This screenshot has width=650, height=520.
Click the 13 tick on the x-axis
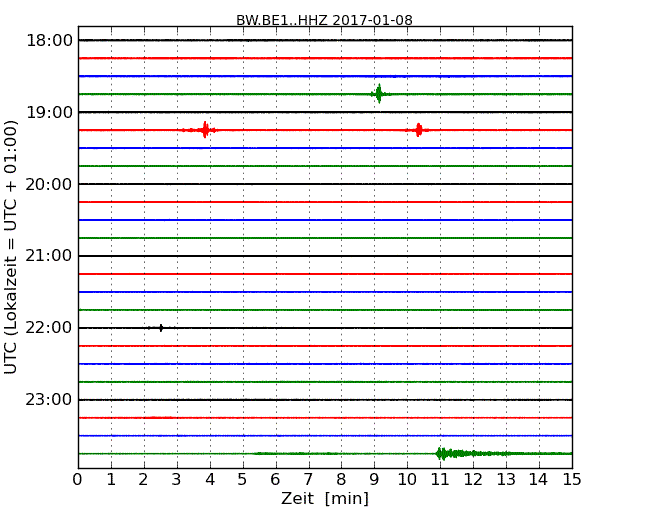pyautogui.click(x=506, y=480)
